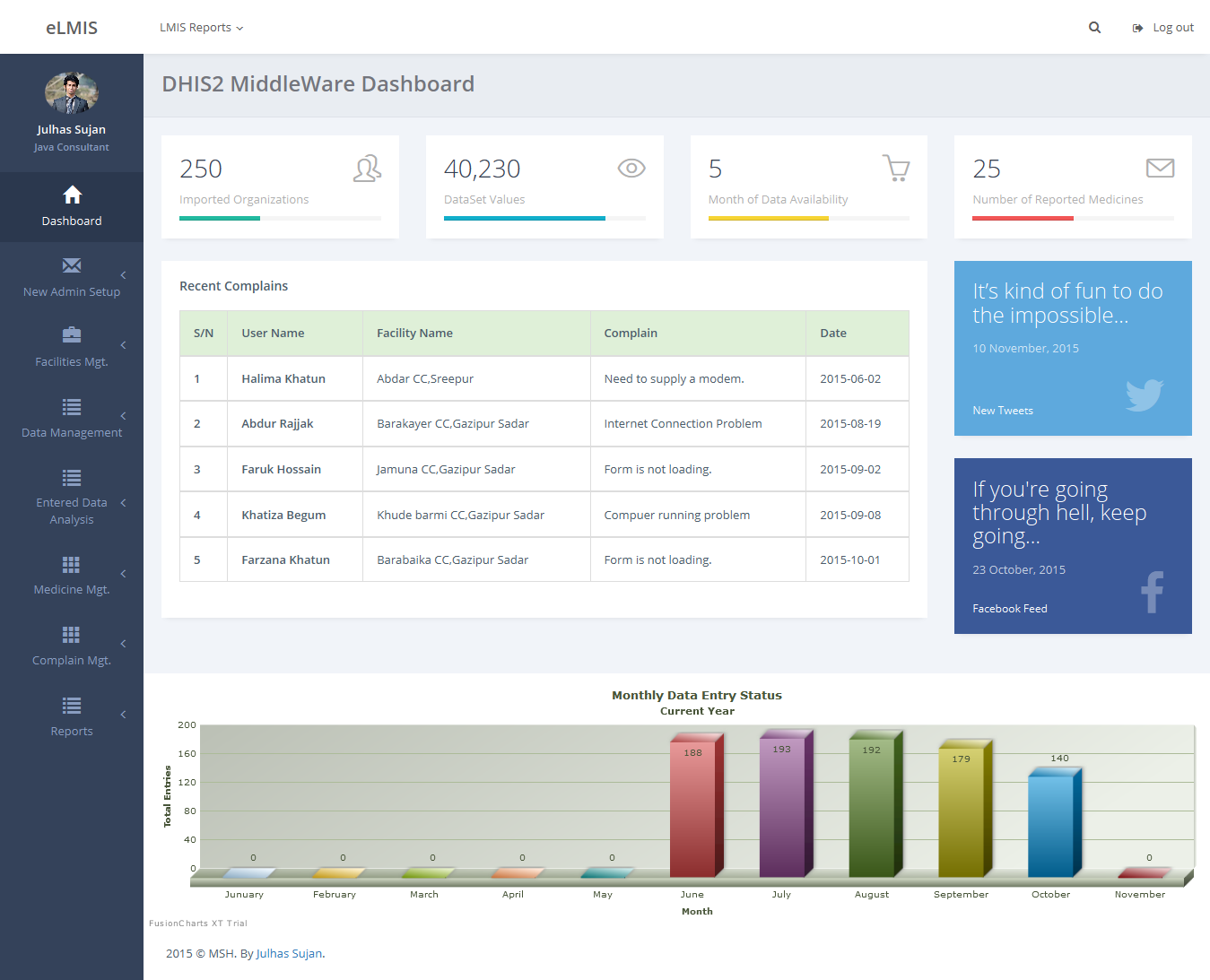
Task: Click the Facilities Mgt. briefcase icon
Action: [72, 335]
